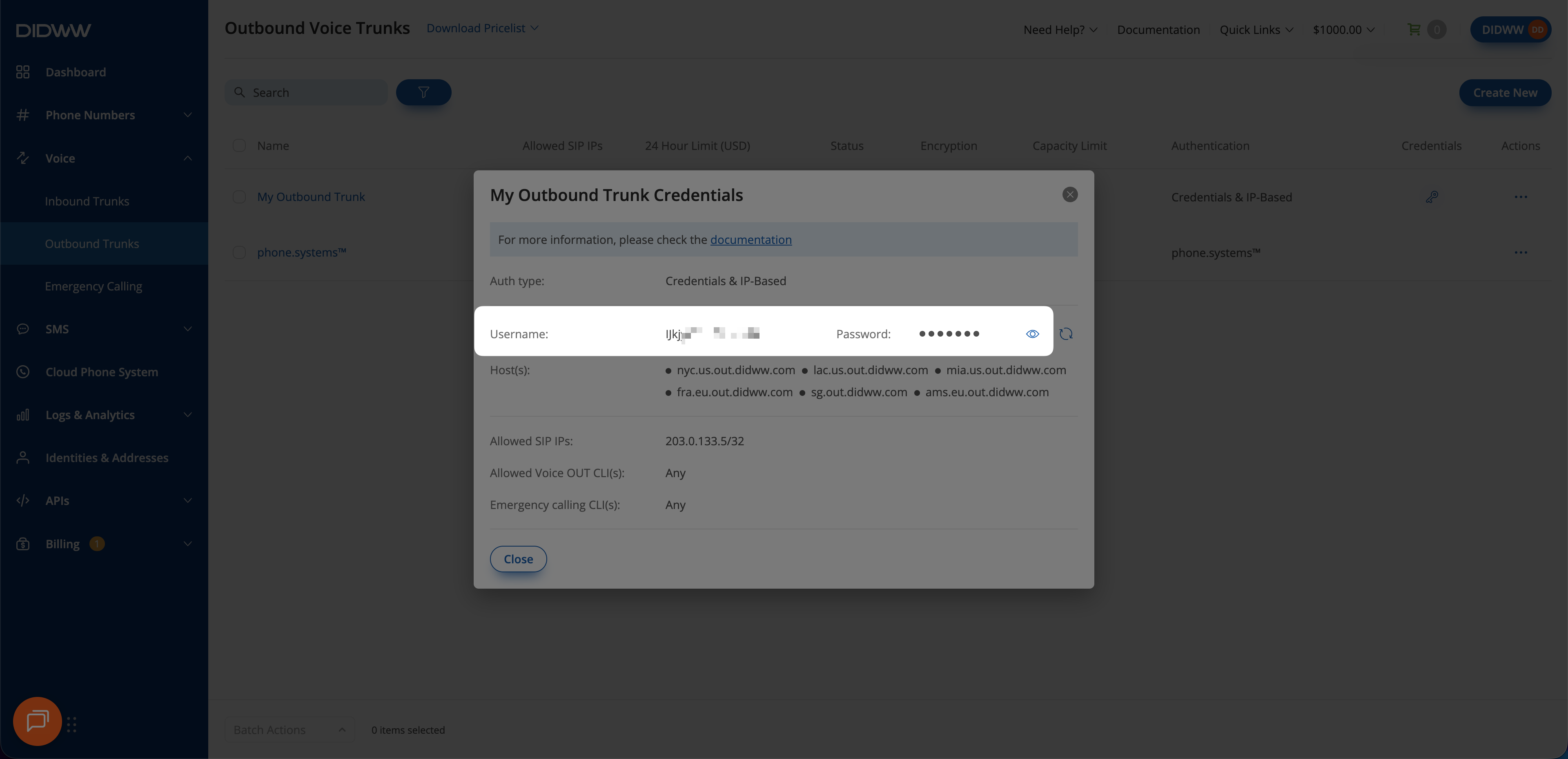
Task: Close the credentials dialog with X
Action: [x=1070, y=194]
